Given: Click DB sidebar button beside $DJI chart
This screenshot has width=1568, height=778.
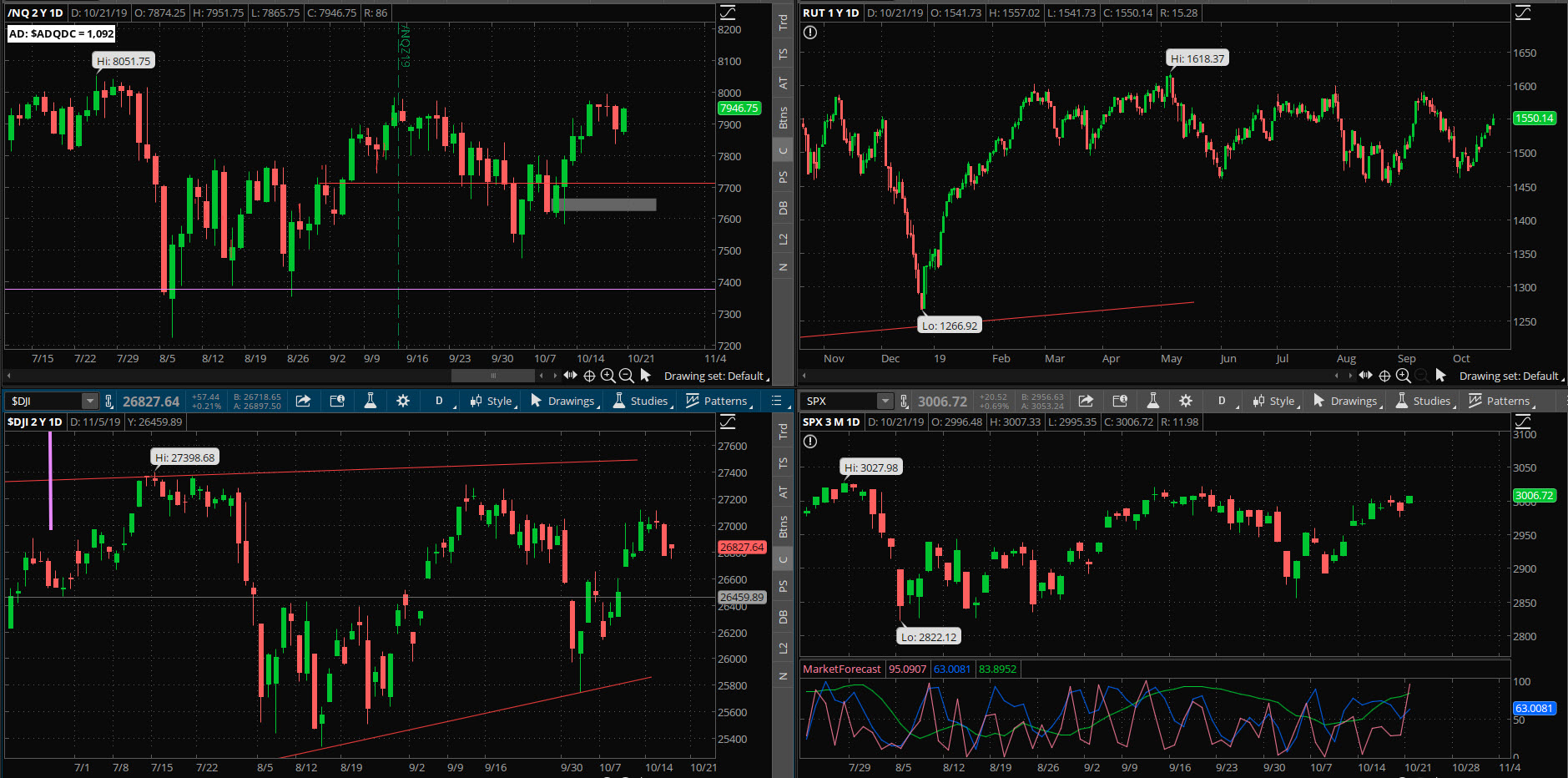Looking at the screenshot, I should pos(783,617).
